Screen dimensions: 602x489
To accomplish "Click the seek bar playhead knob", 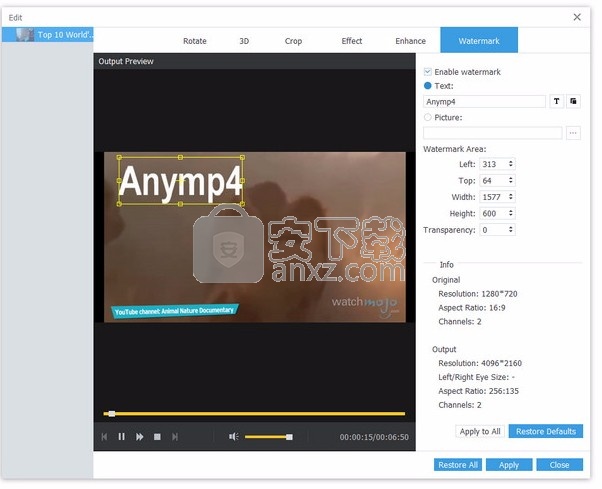I will (x=112, y=414).
